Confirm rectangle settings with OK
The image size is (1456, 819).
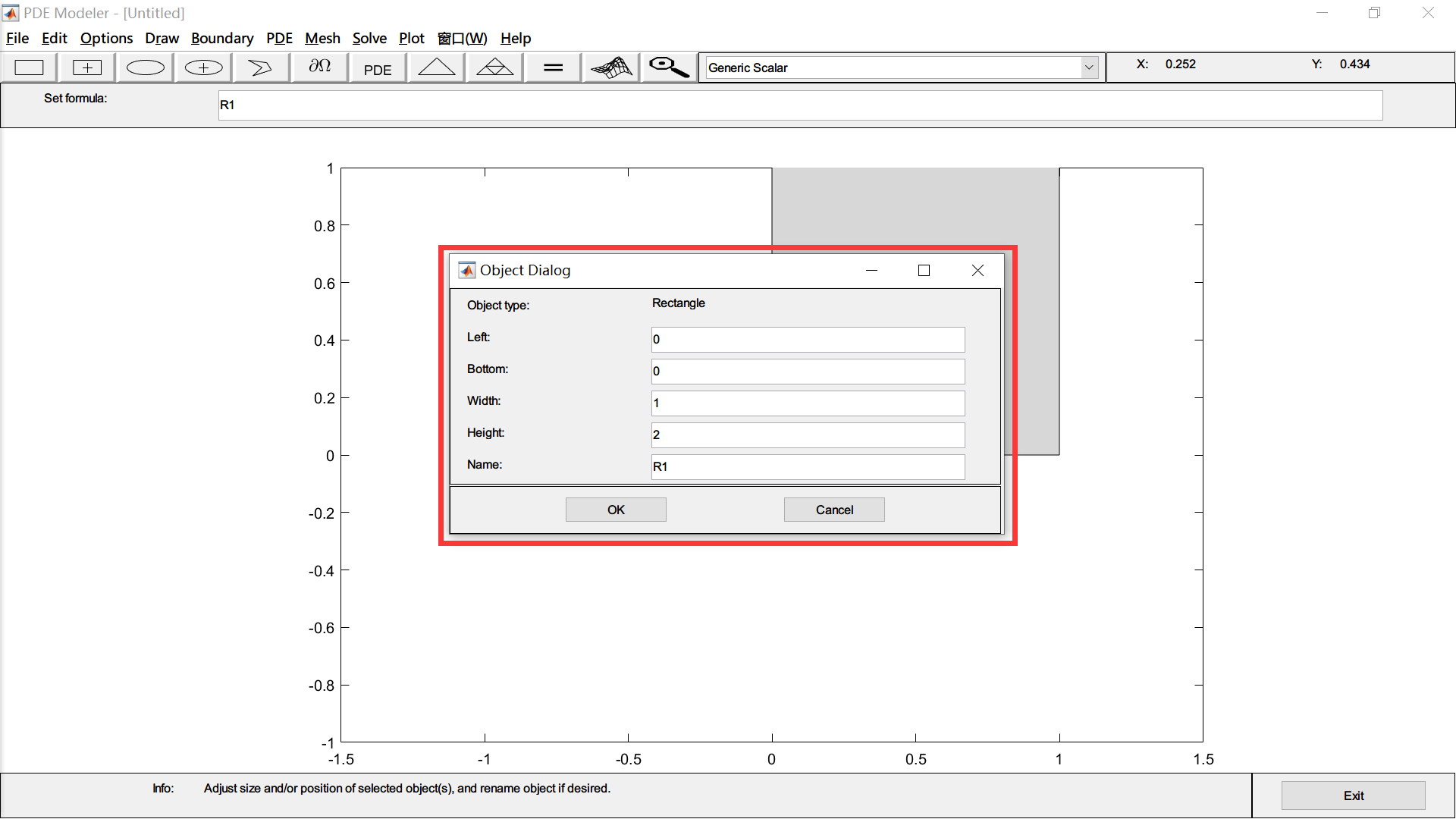pos(615,509)
